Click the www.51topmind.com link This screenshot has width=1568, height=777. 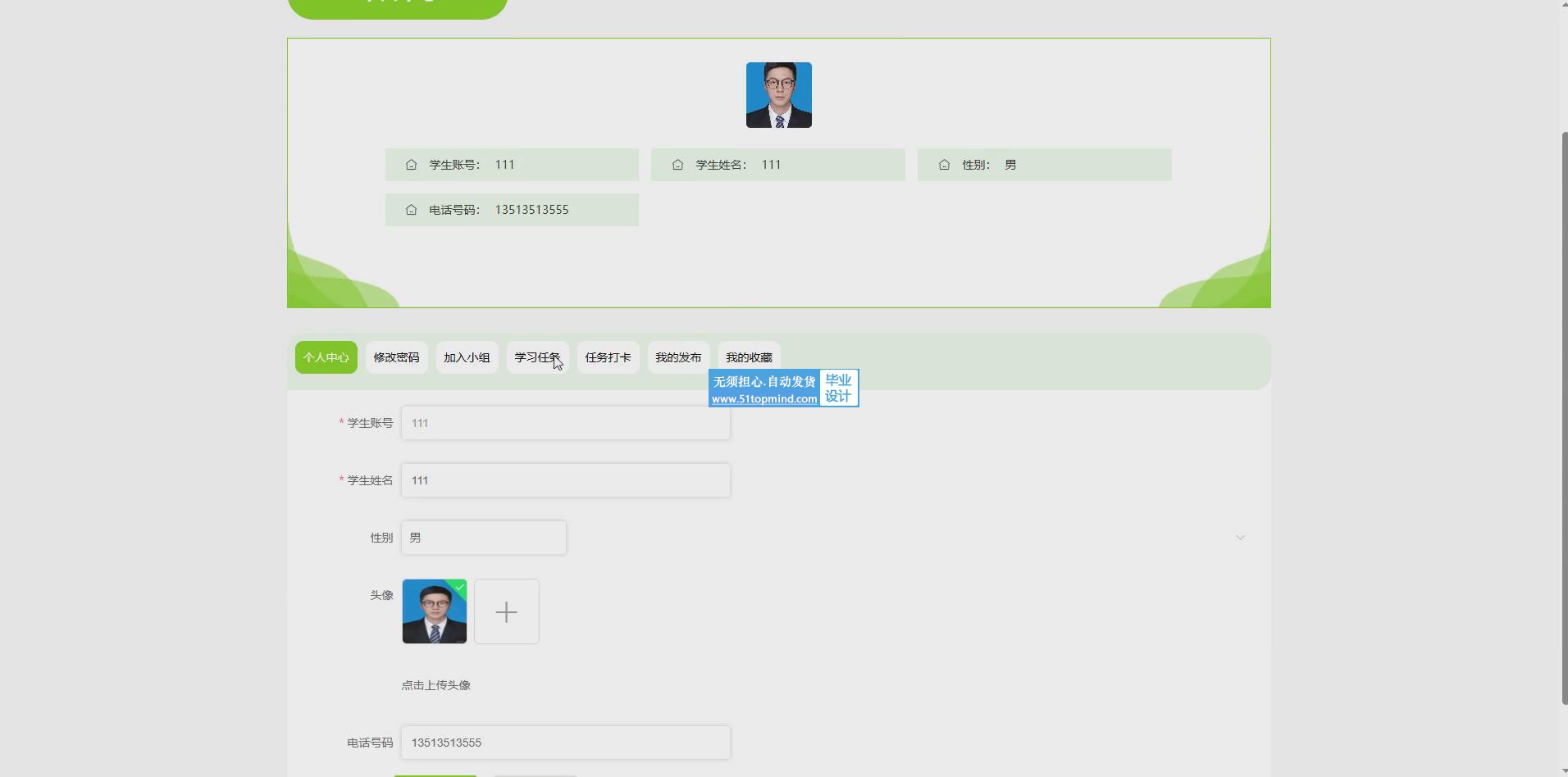pyautogui.click(x=763, y=399)
